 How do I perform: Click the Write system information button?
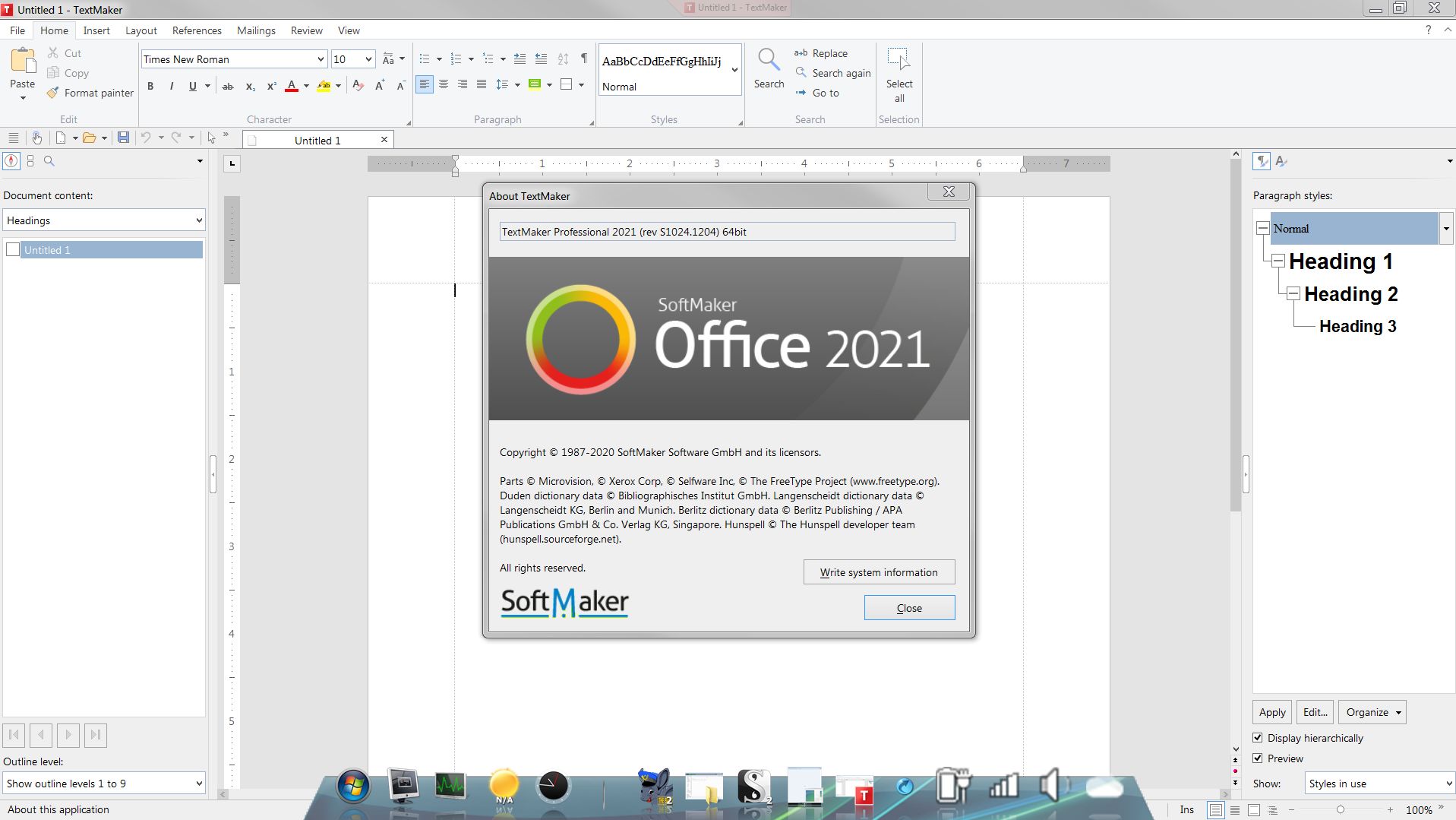tap(879, 572)
